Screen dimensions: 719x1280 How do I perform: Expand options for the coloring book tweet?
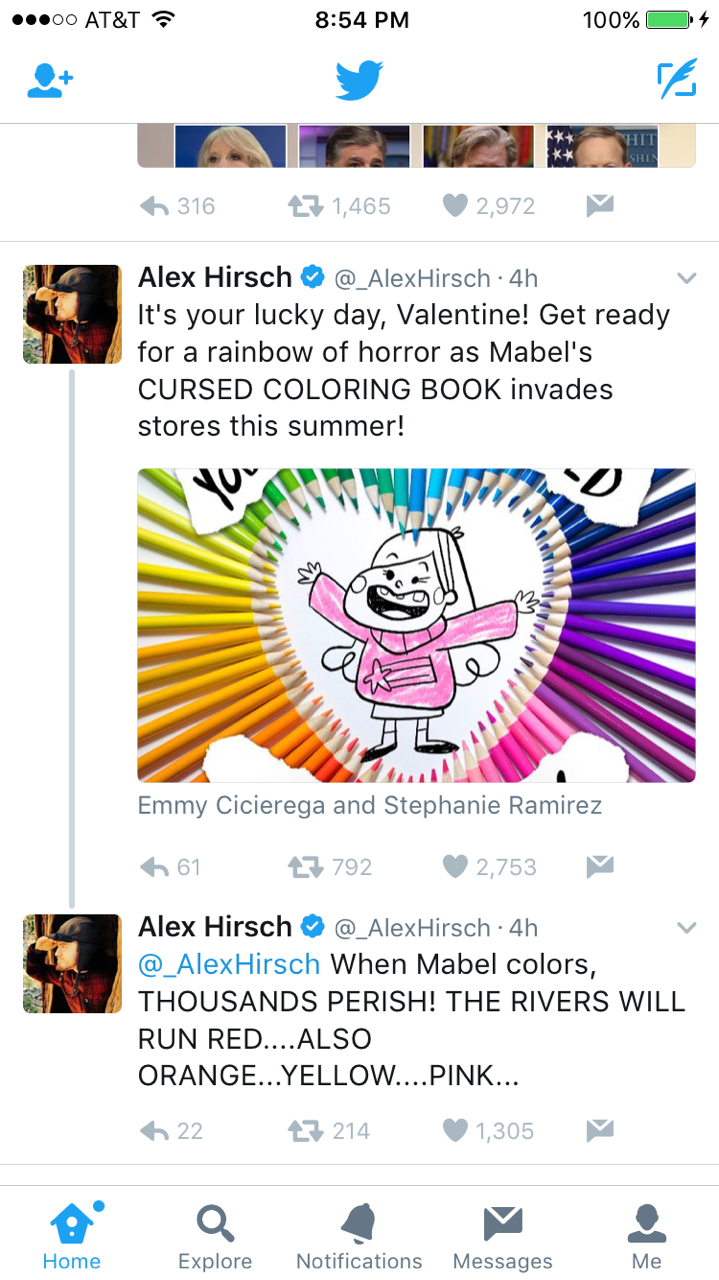point(686,279)
